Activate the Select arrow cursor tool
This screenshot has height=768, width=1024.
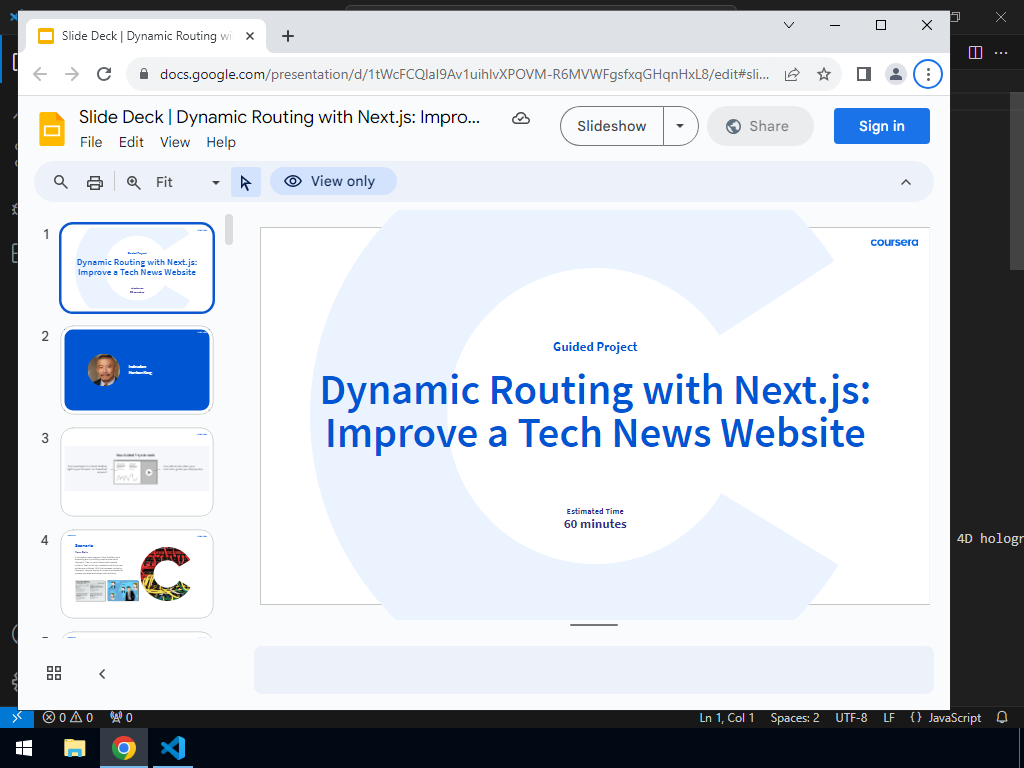(246, 182)
